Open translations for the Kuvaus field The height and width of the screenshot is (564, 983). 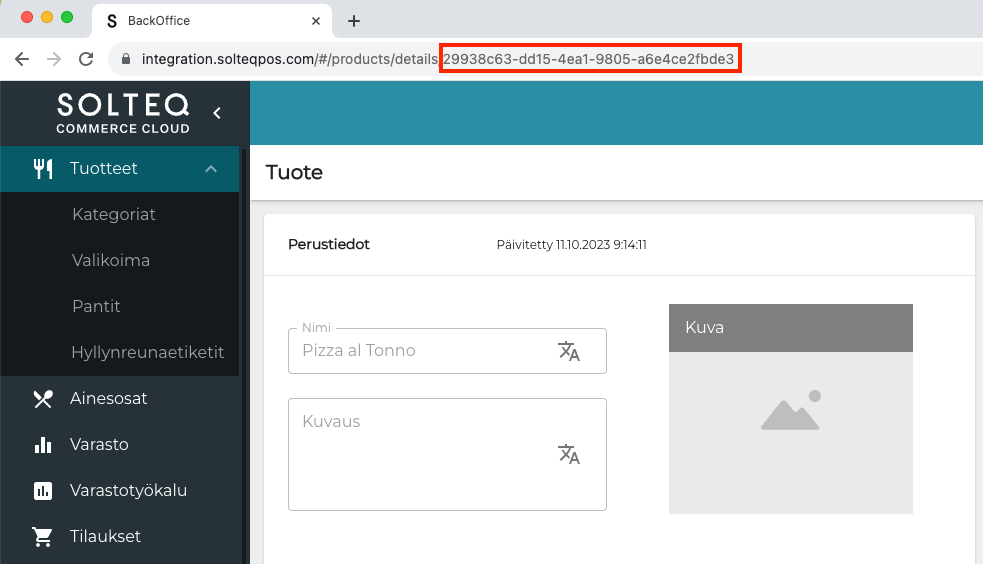pos(569,455)
